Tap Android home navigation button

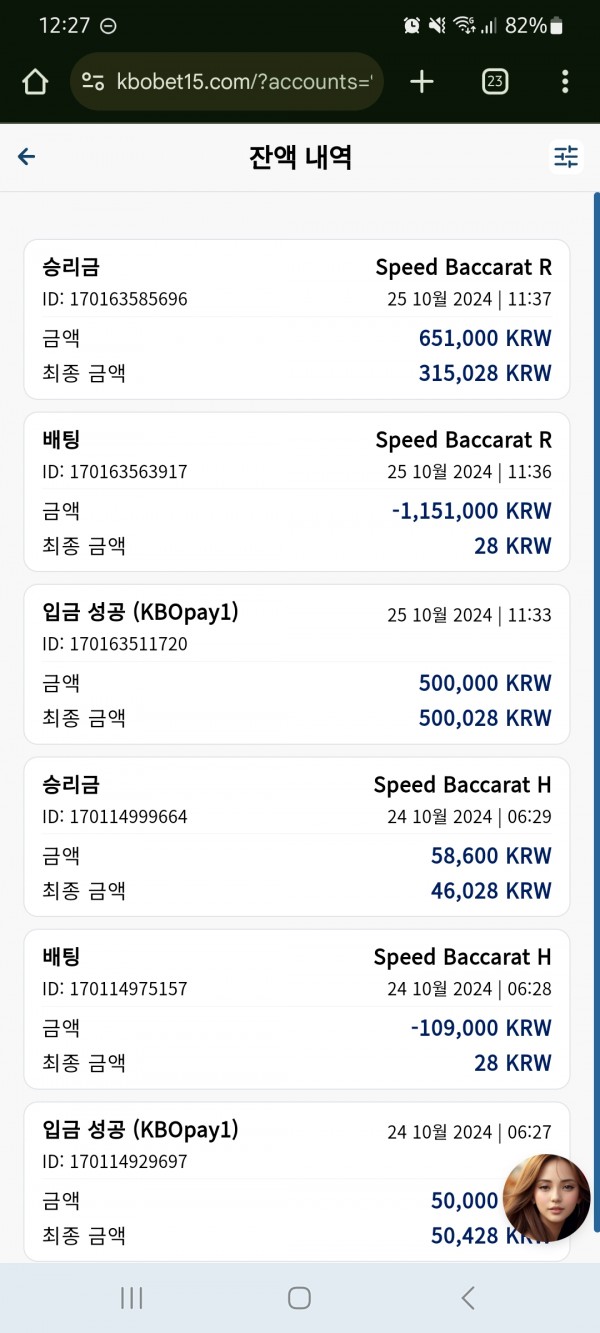299,1298
